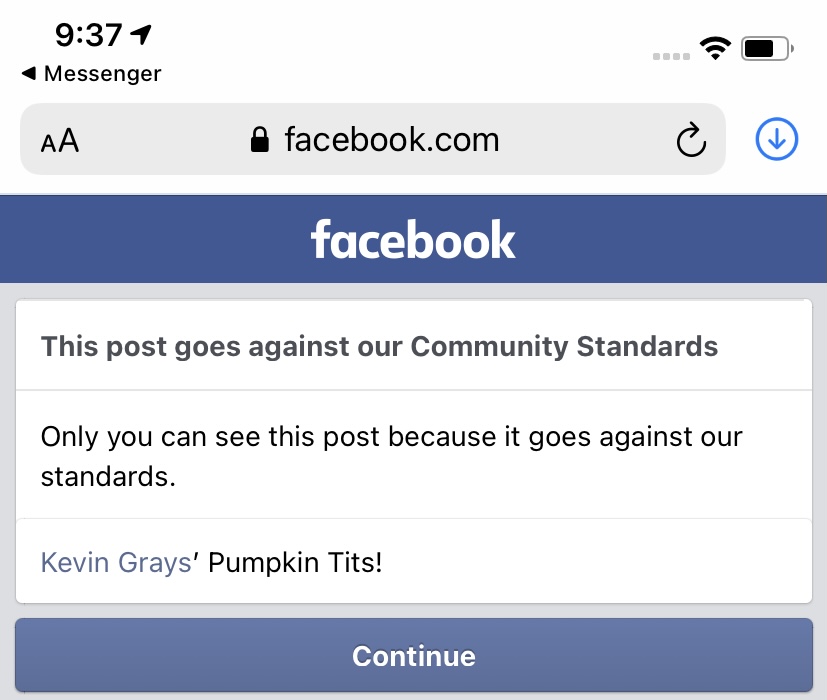Tap the padlock security icon

pyautogui.click(x=259, y=138)
